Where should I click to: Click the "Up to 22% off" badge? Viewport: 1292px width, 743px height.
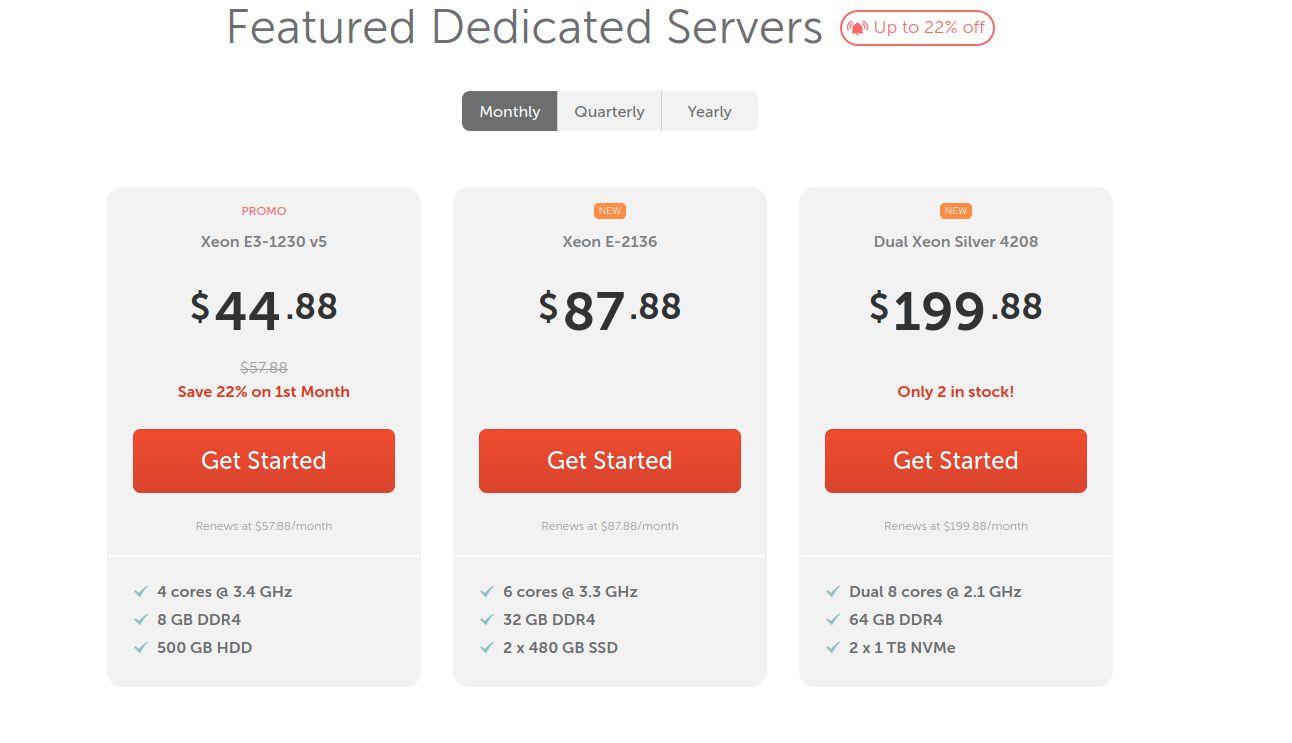tap(916, 28)
